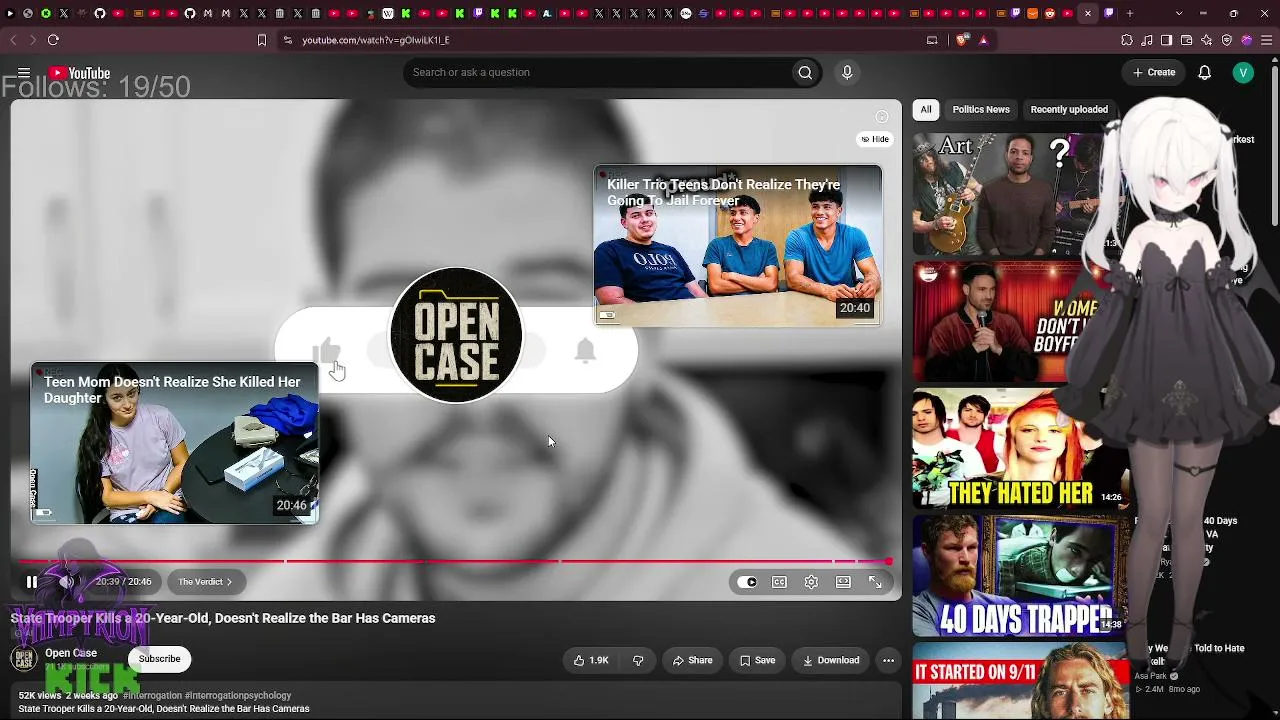The image size is (1280, 720).
Task: Go forward in browser history
Action: click(33, 40)
